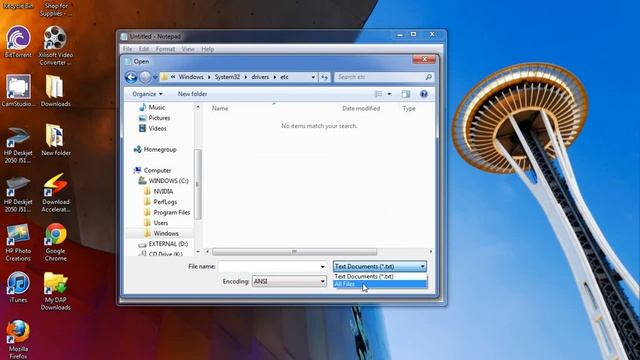Open the Recycle Bin
Screen dimensions: 640x360
tap(18, 6)
